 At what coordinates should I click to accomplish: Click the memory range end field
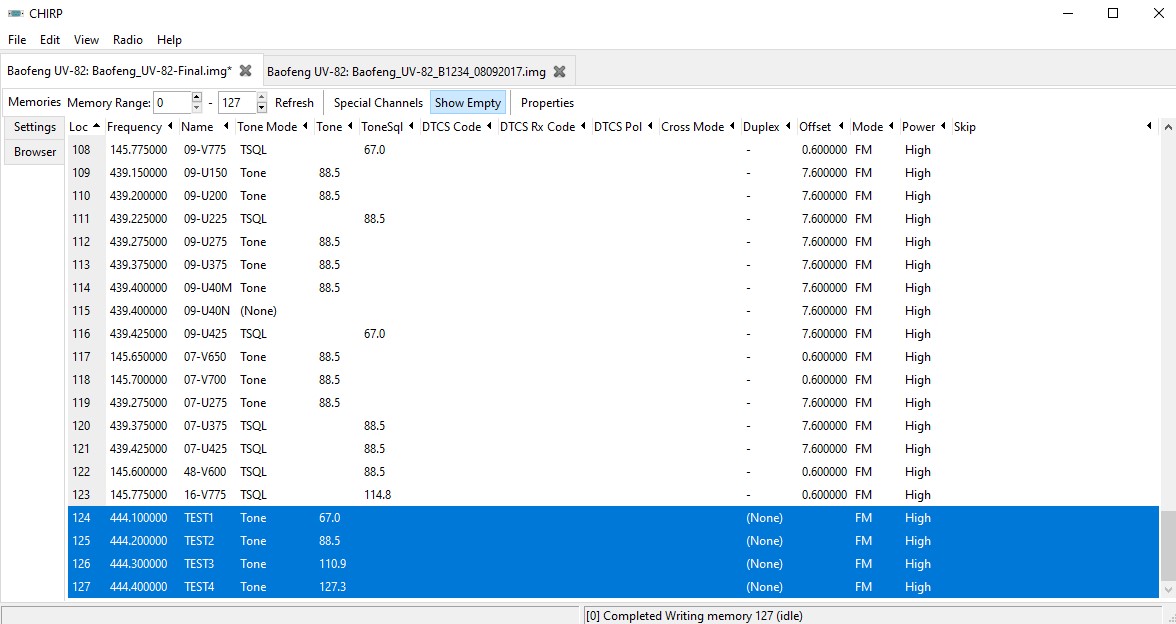click(237, 103)
